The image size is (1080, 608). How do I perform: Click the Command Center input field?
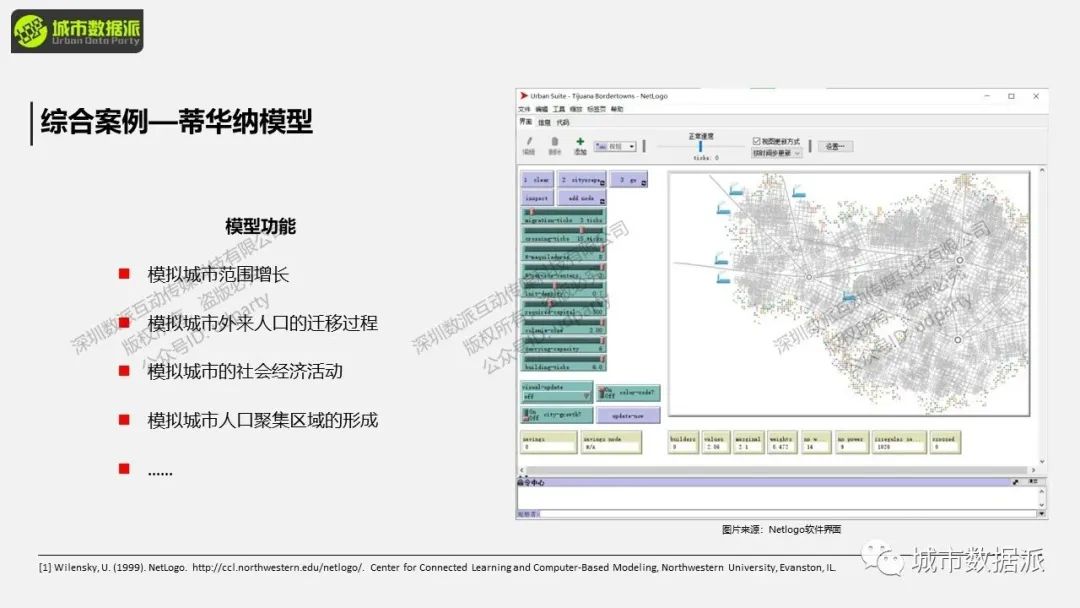click(789, 514)
